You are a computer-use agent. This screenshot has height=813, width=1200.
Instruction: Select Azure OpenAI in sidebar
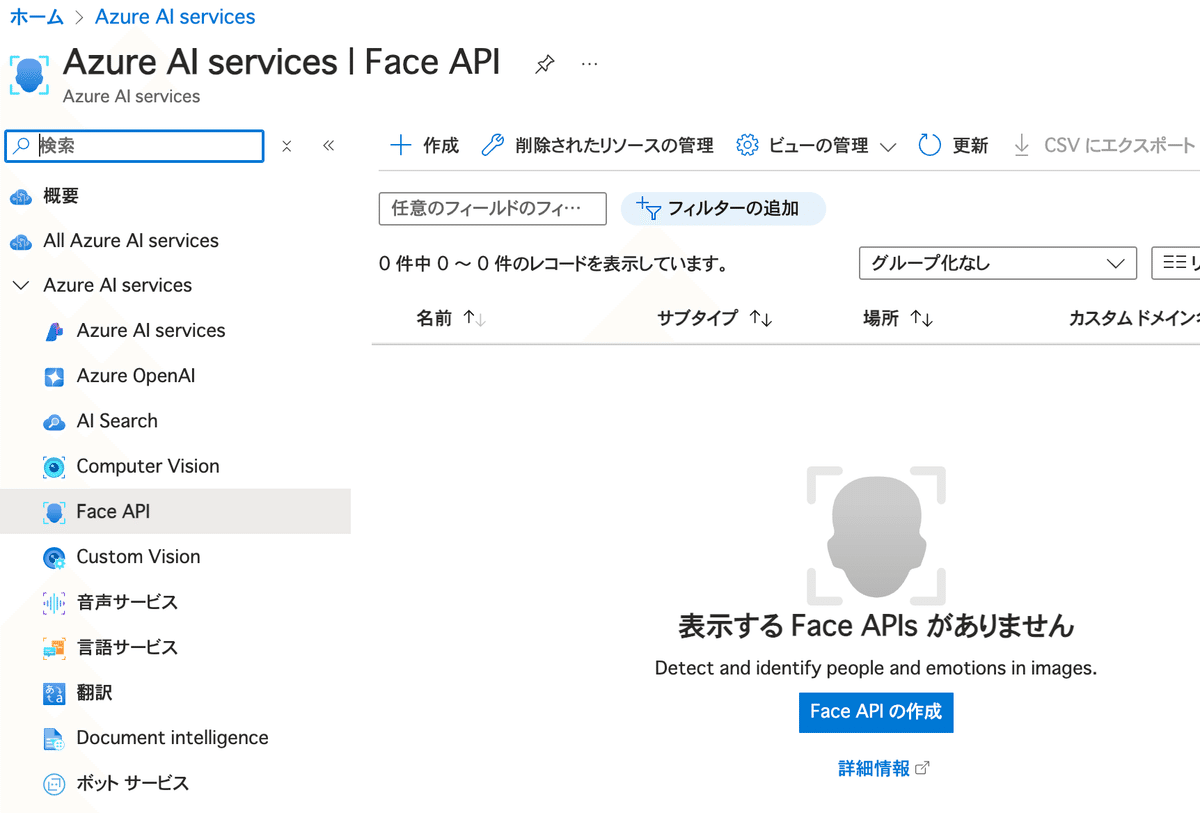[x=136, y=376]
